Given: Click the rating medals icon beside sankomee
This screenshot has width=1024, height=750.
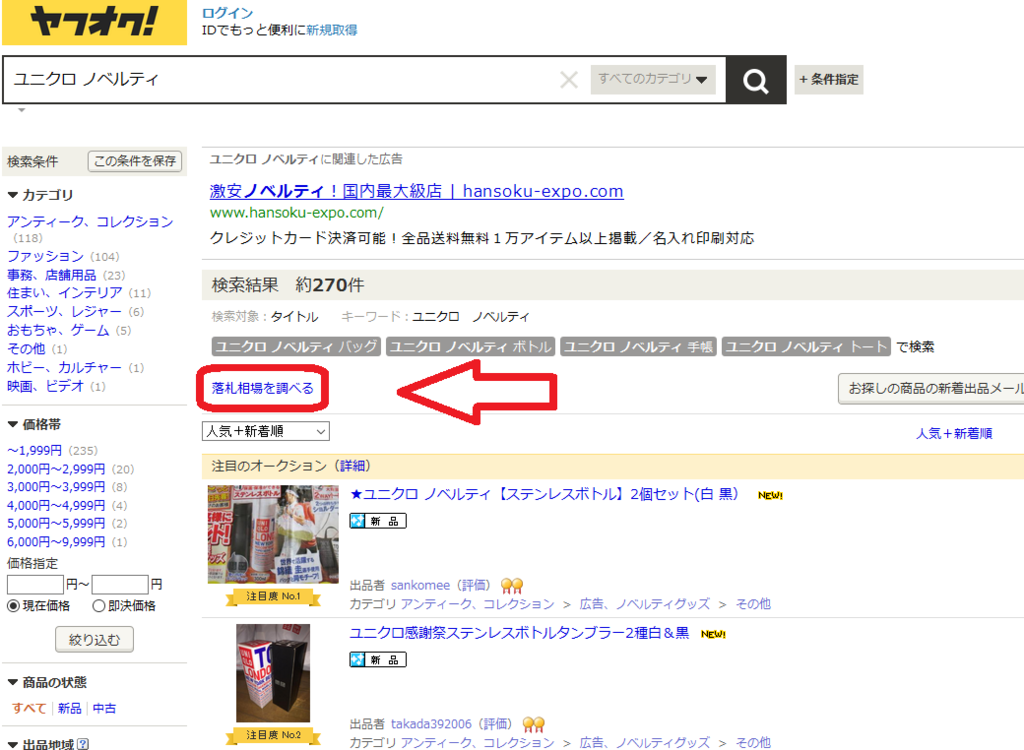Looking at the screenshot, I should pyautogui.click(x=512, y=585).
